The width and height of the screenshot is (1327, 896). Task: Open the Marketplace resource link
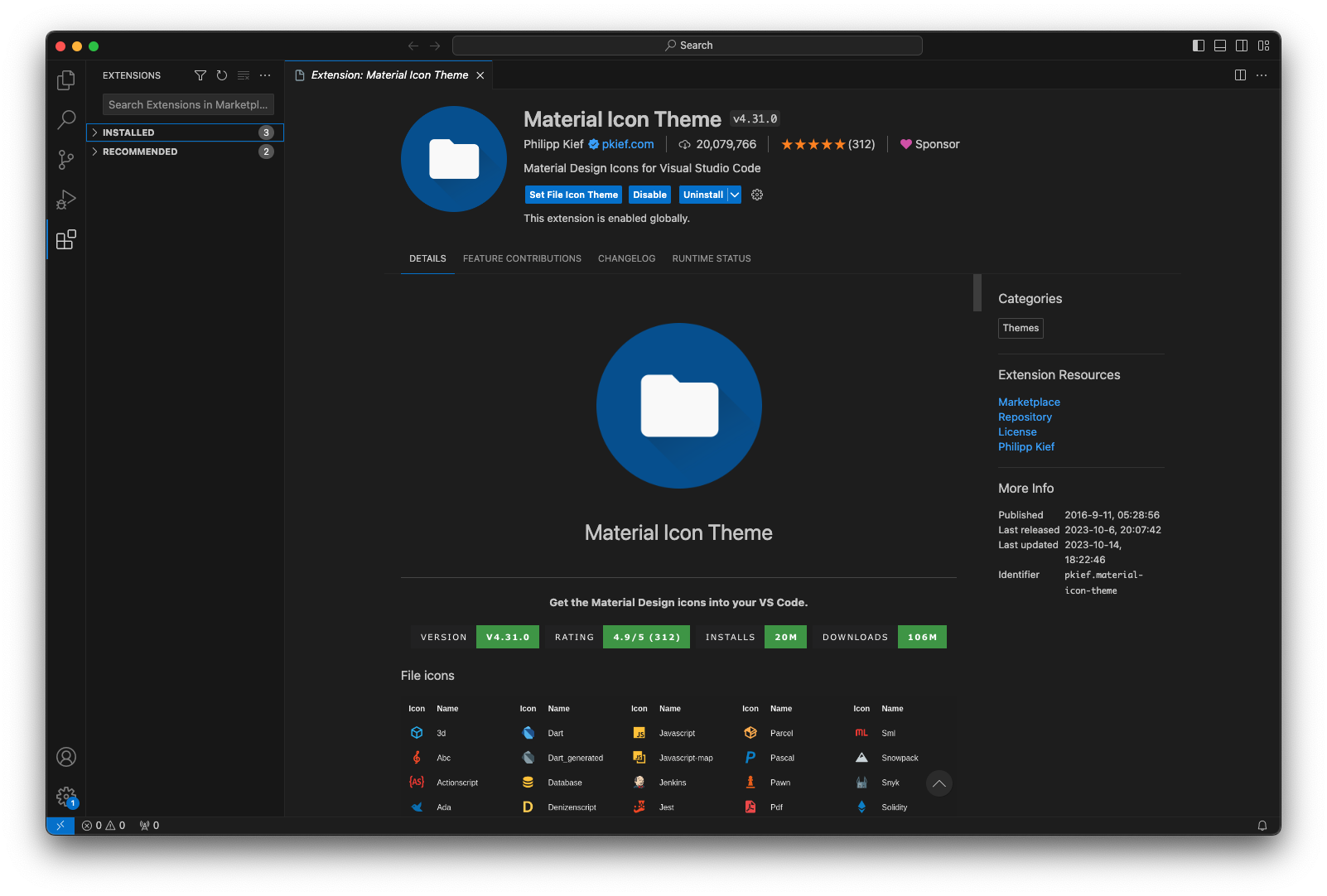[x=1029, y=402]
